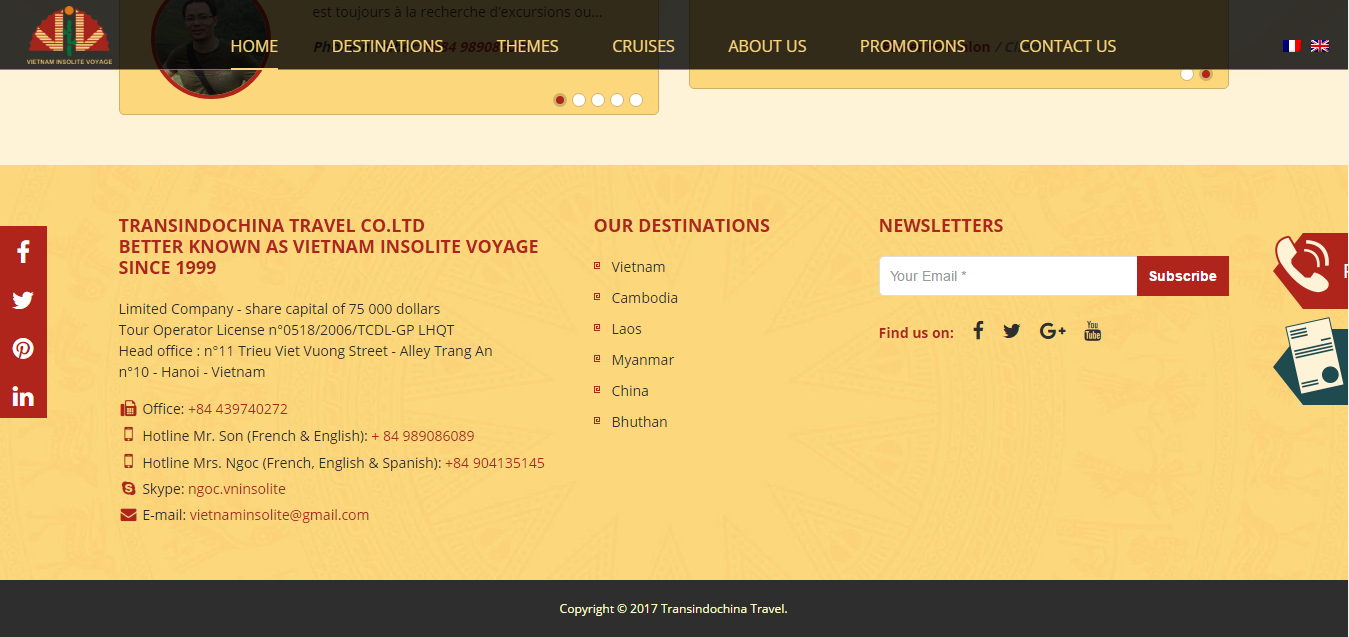Select first testimonial slide dot, left card
Screen dimensions: 1349x637
tap(560, 100)
